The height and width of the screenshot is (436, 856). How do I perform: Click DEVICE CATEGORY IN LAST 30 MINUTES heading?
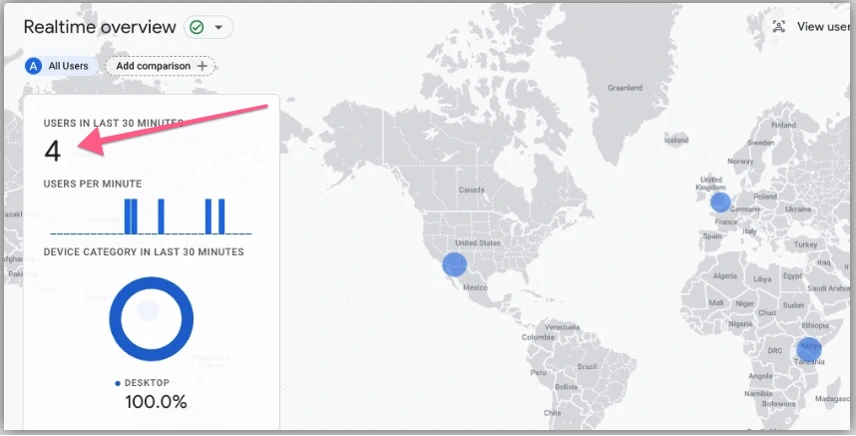pos(144,252)
